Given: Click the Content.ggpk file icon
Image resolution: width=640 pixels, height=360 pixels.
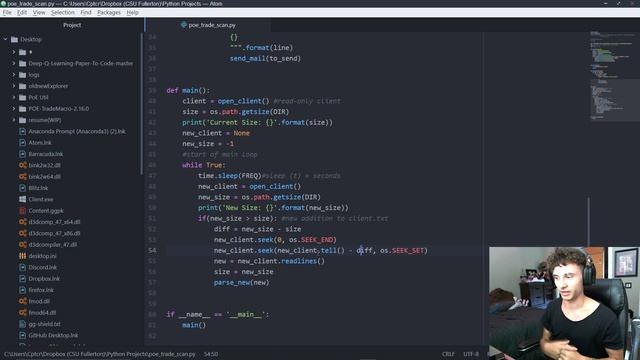Looking at the screenshot, I should [22, 211].
